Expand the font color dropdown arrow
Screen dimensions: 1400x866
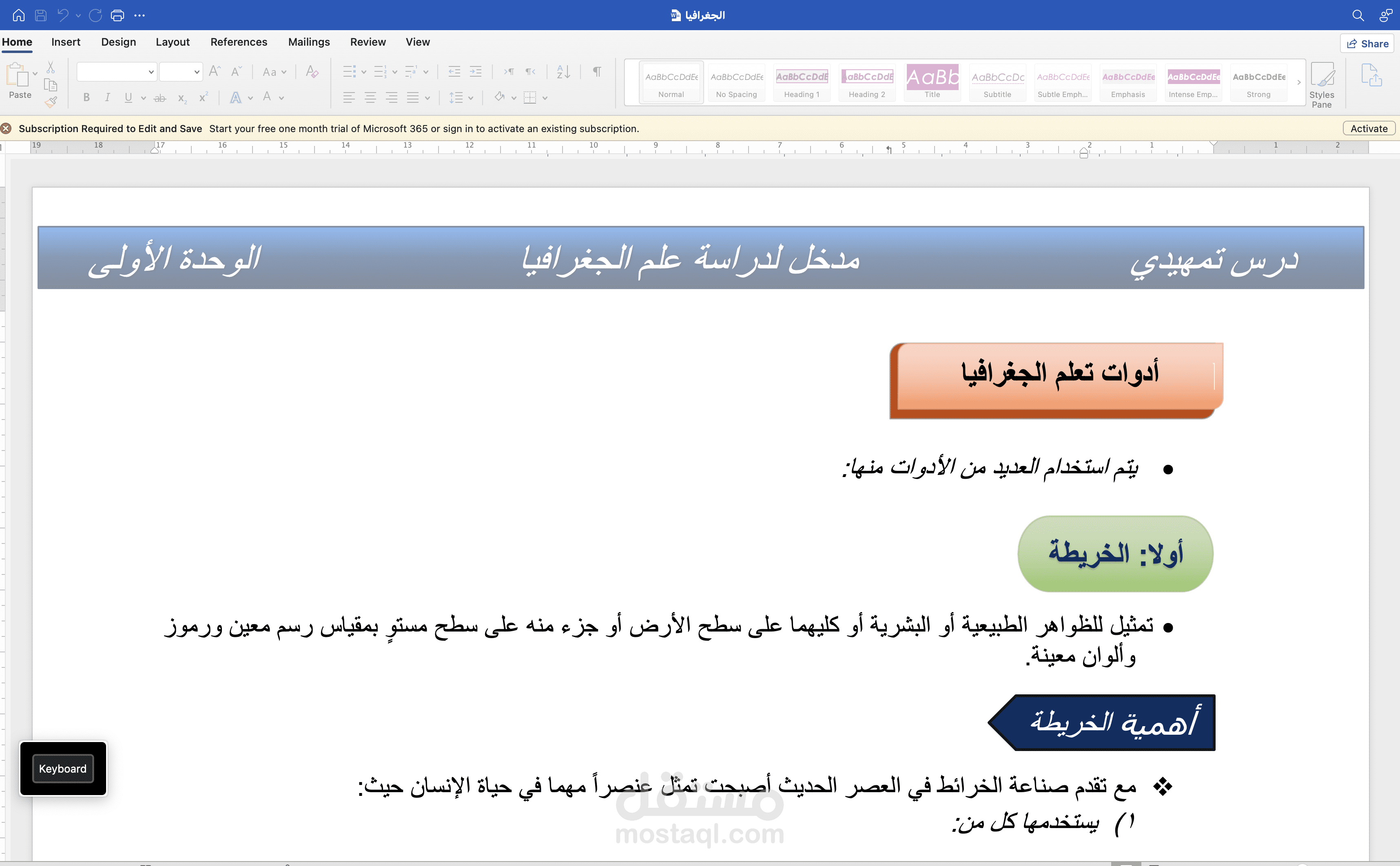coord(281,97)
